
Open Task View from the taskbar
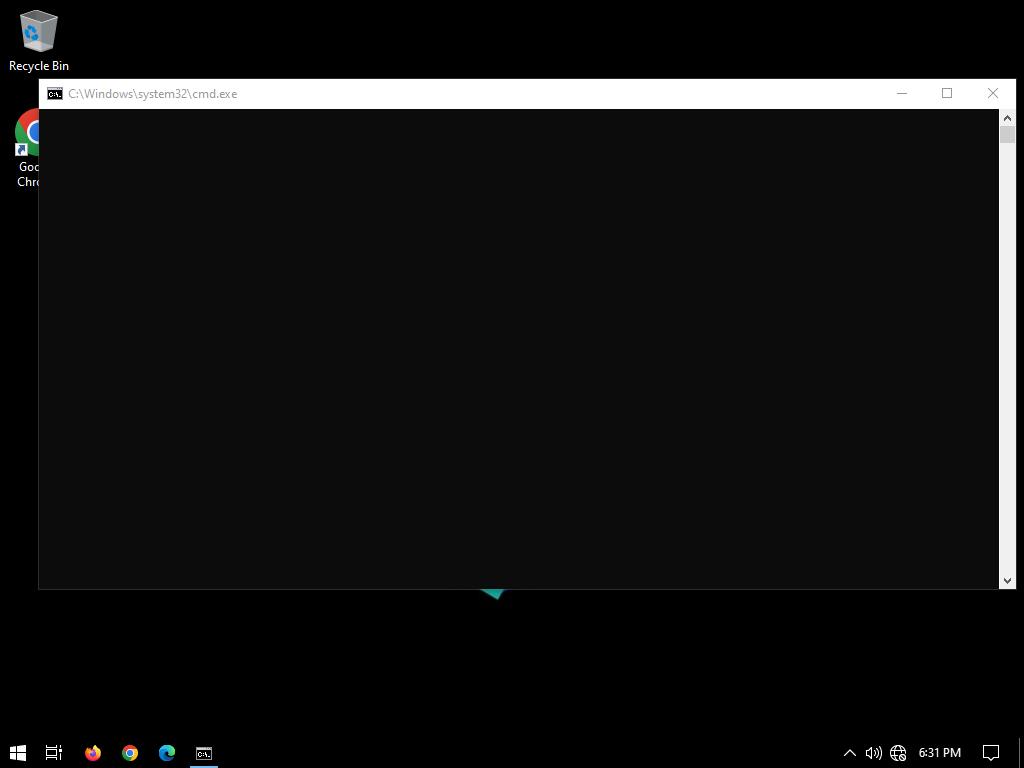click(x=54, y=752)
